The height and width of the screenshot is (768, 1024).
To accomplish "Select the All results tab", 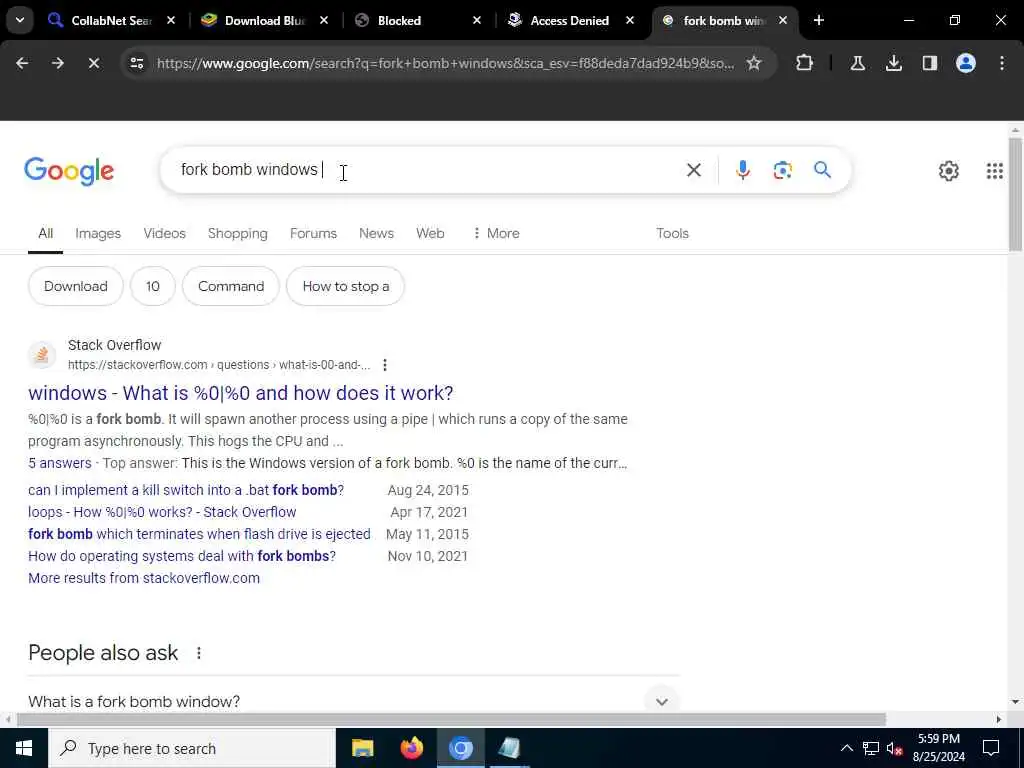I will (x=45, y=234).
